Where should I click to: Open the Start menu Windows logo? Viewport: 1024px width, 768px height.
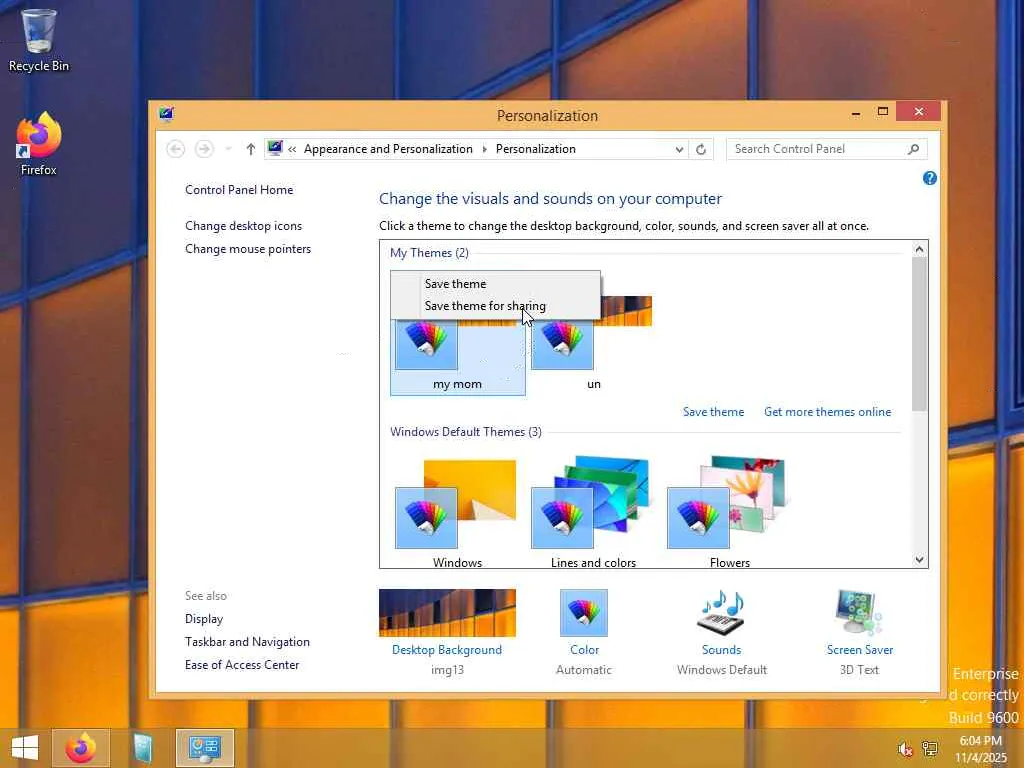click(x=25, y=748)
